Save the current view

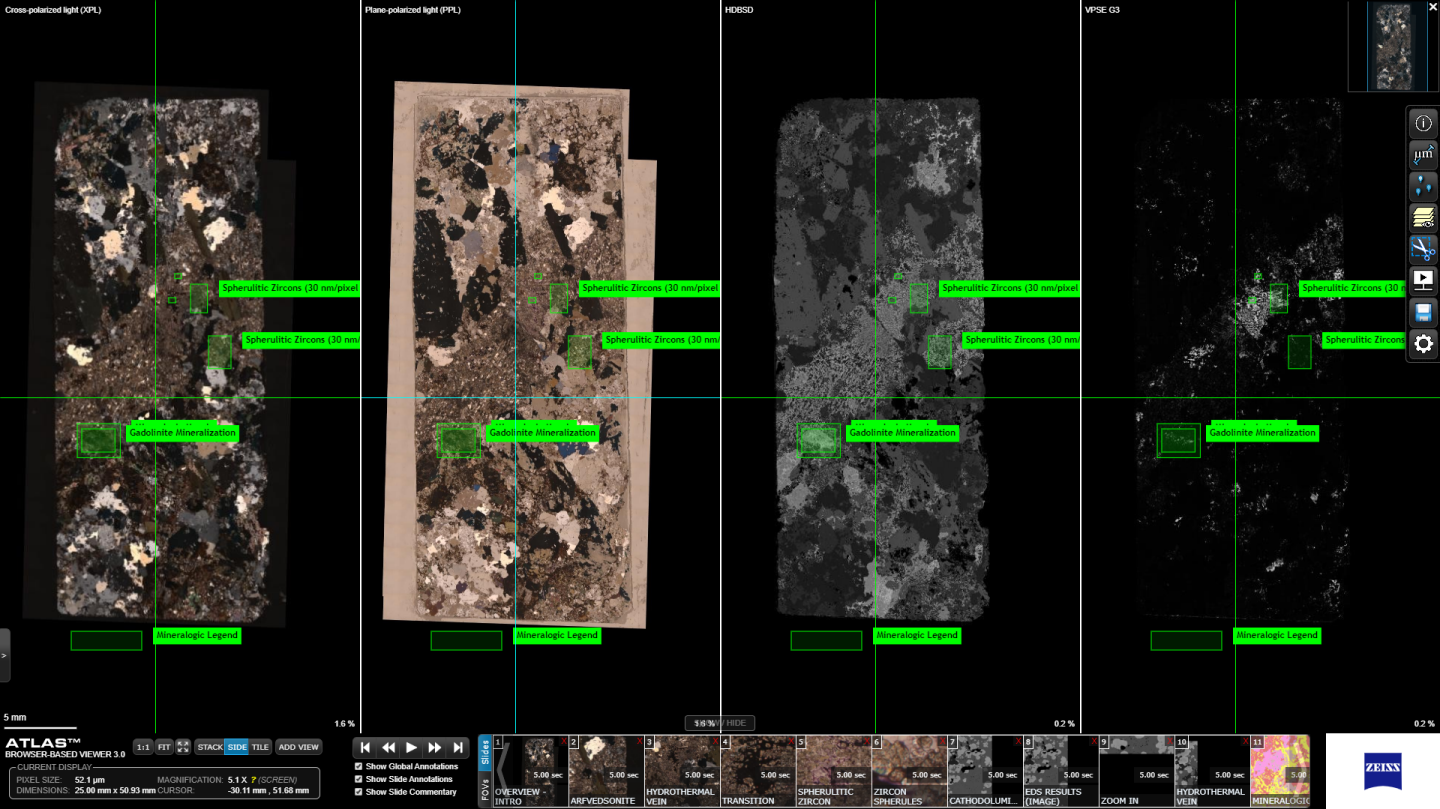click(x=1422, y=312)
